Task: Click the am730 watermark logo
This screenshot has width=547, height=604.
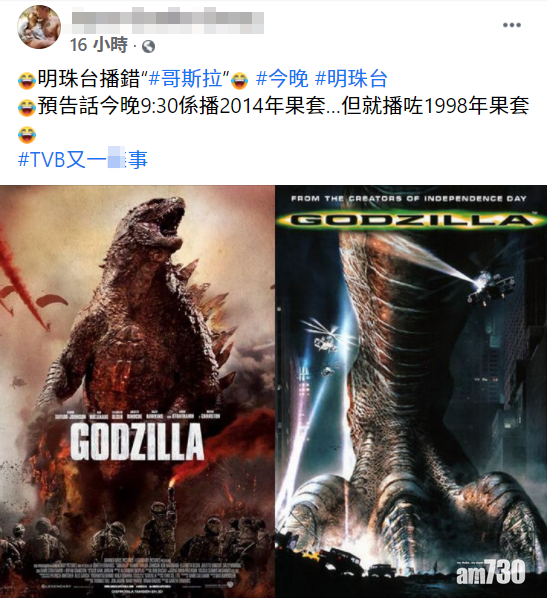Action: coord(491,572)
